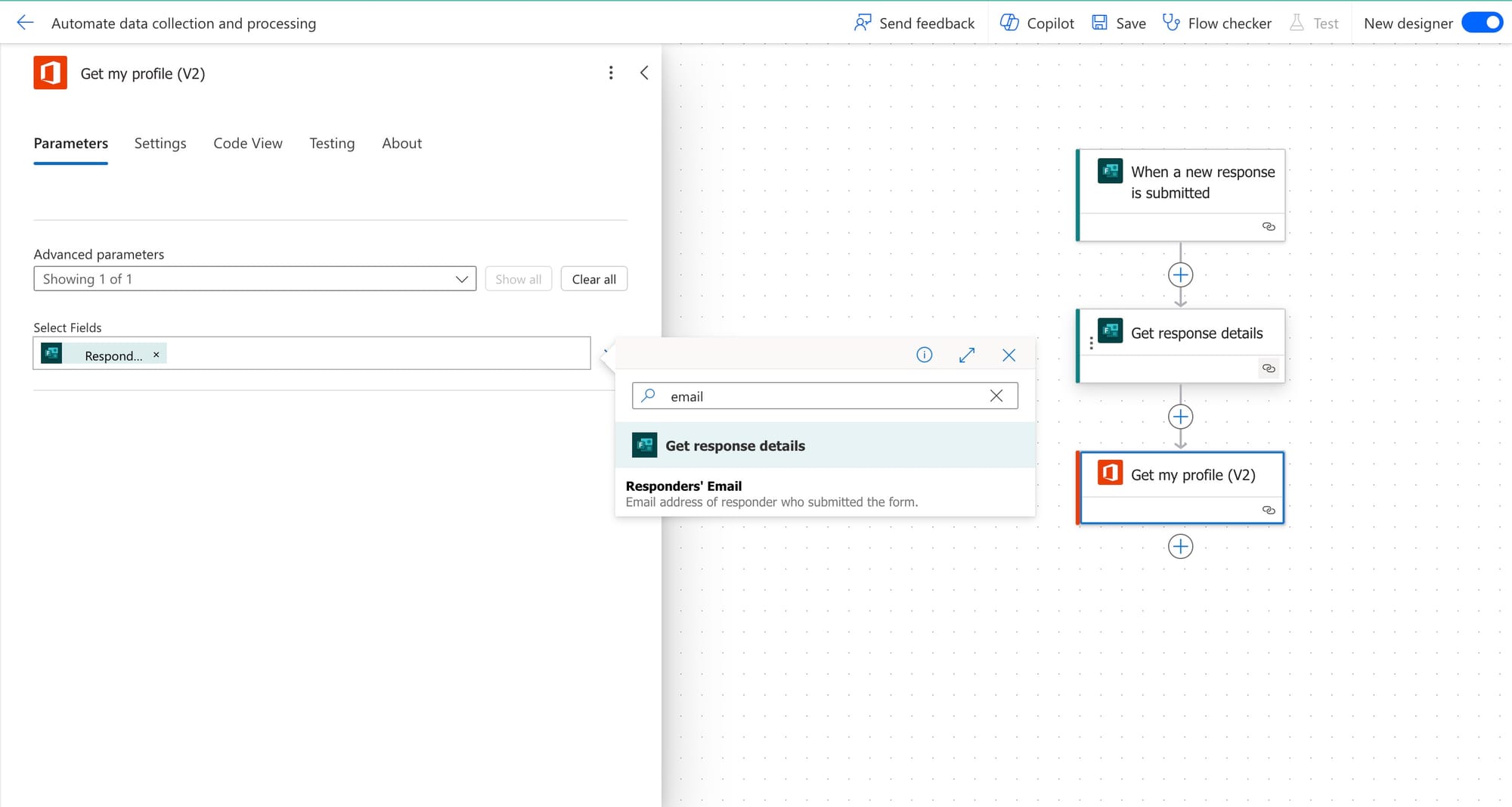Screen dimensions: 1512x807
Task: Expand the Advanced parameters dropdown
Action: tap(255, 278)
